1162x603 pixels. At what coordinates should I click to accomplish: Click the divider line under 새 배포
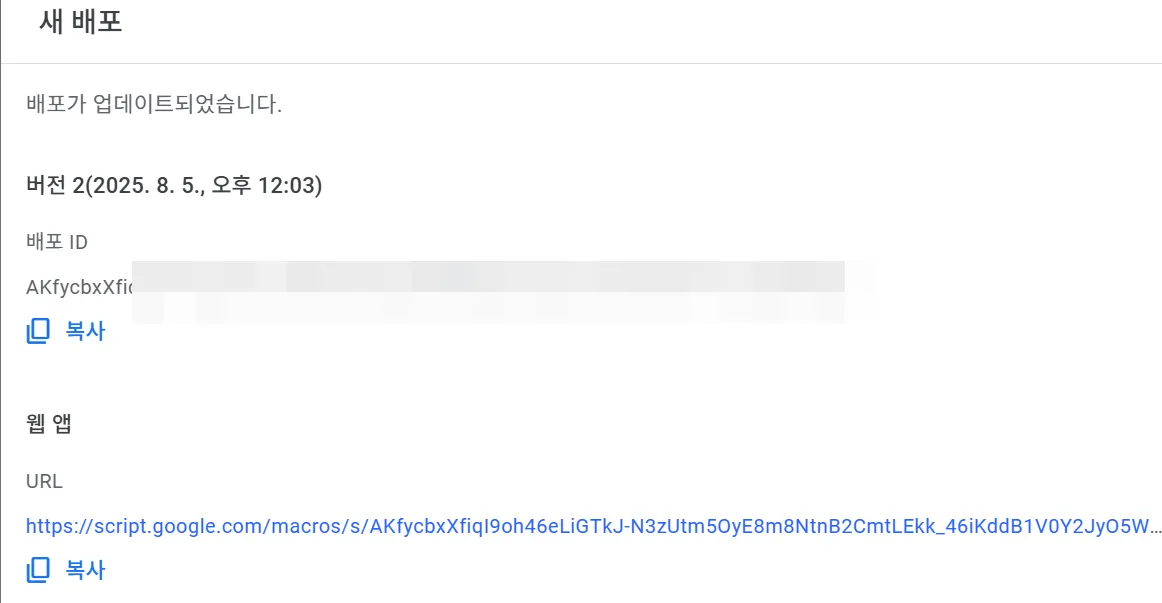click(580, 63)
